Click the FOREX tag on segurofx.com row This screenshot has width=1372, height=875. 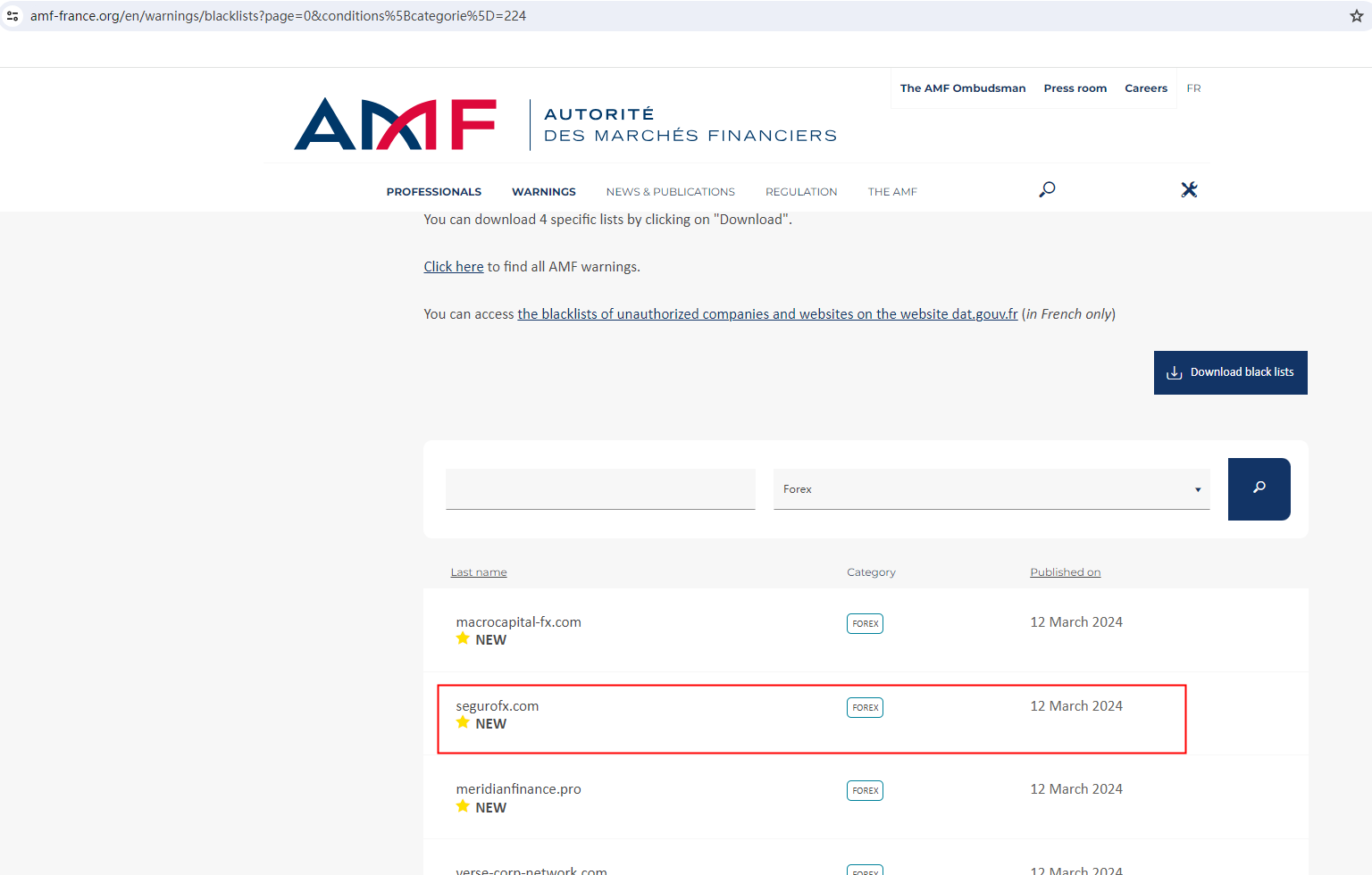coord(865,707)
